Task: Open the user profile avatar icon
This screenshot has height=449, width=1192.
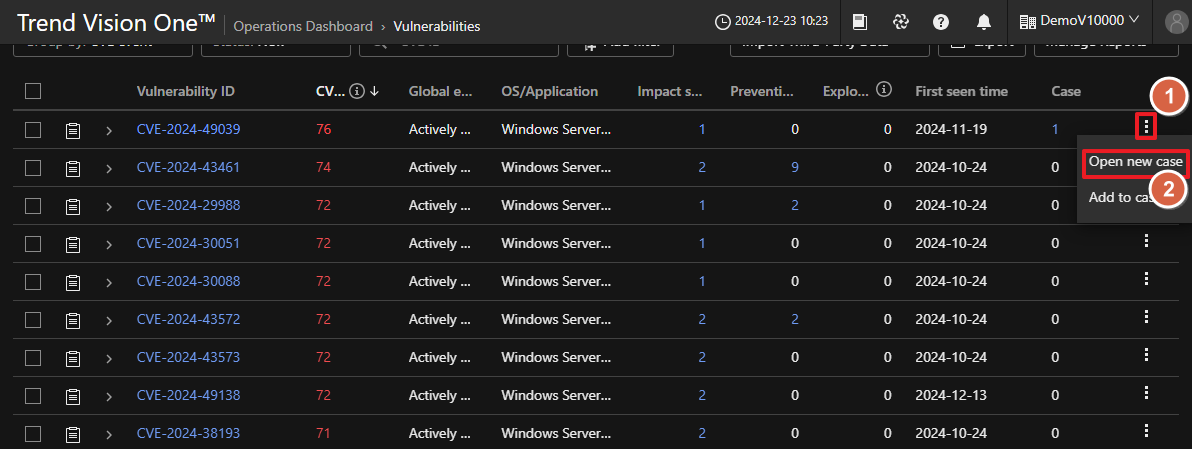Action: click(x=1175, y=22)
